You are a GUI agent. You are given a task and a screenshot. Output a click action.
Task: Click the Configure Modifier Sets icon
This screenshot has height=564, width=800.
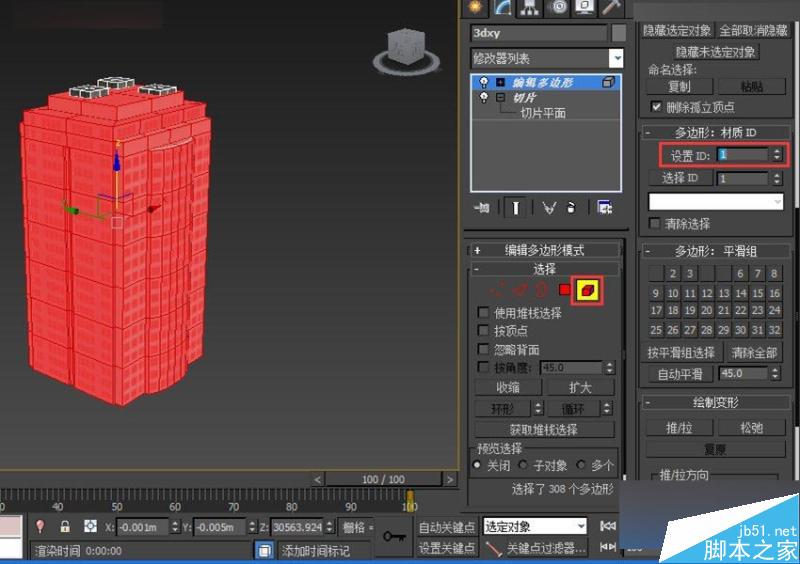tap(605, 207)
